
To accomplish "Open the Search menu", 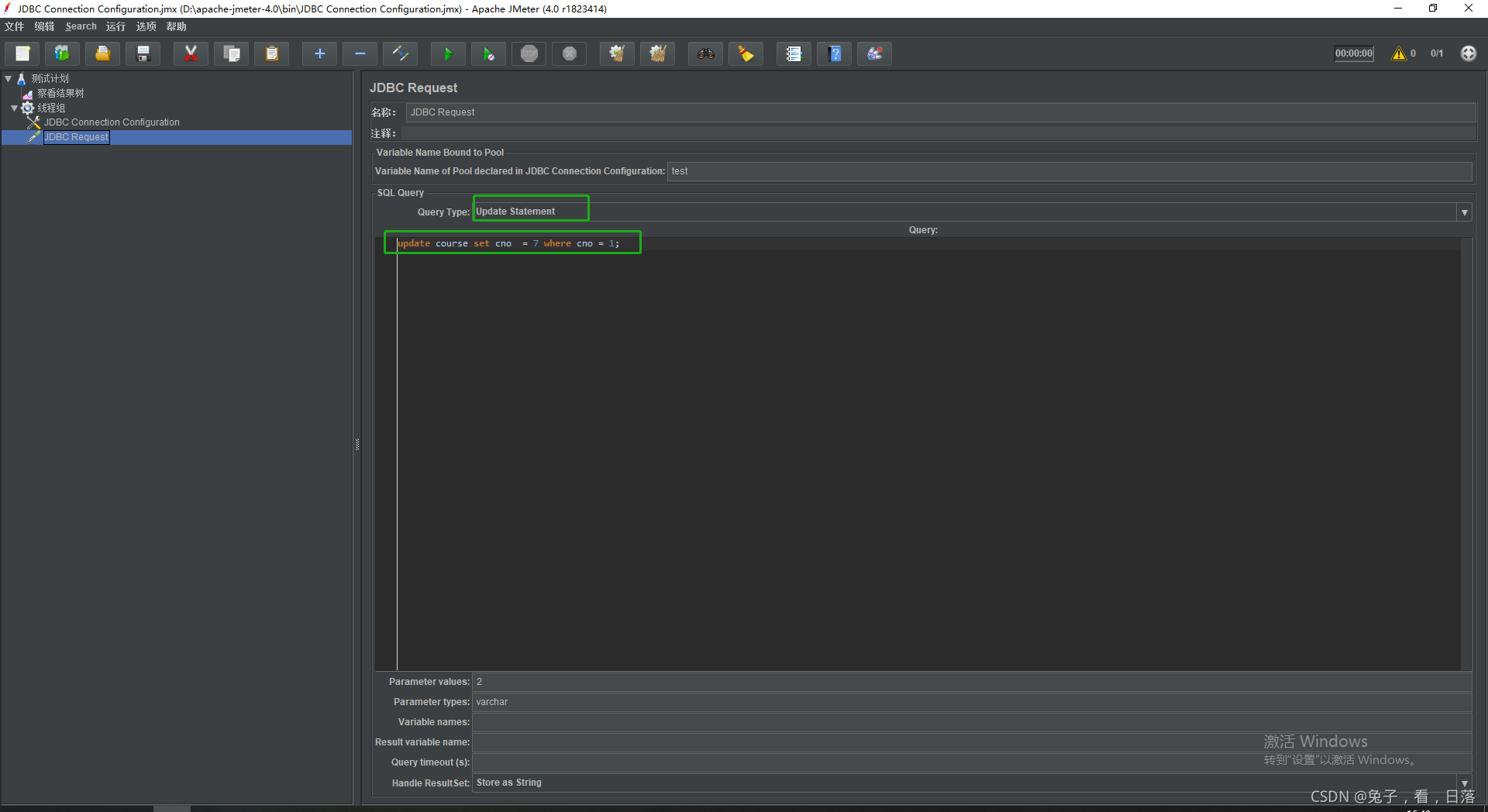I will click(x=80, y=26).
